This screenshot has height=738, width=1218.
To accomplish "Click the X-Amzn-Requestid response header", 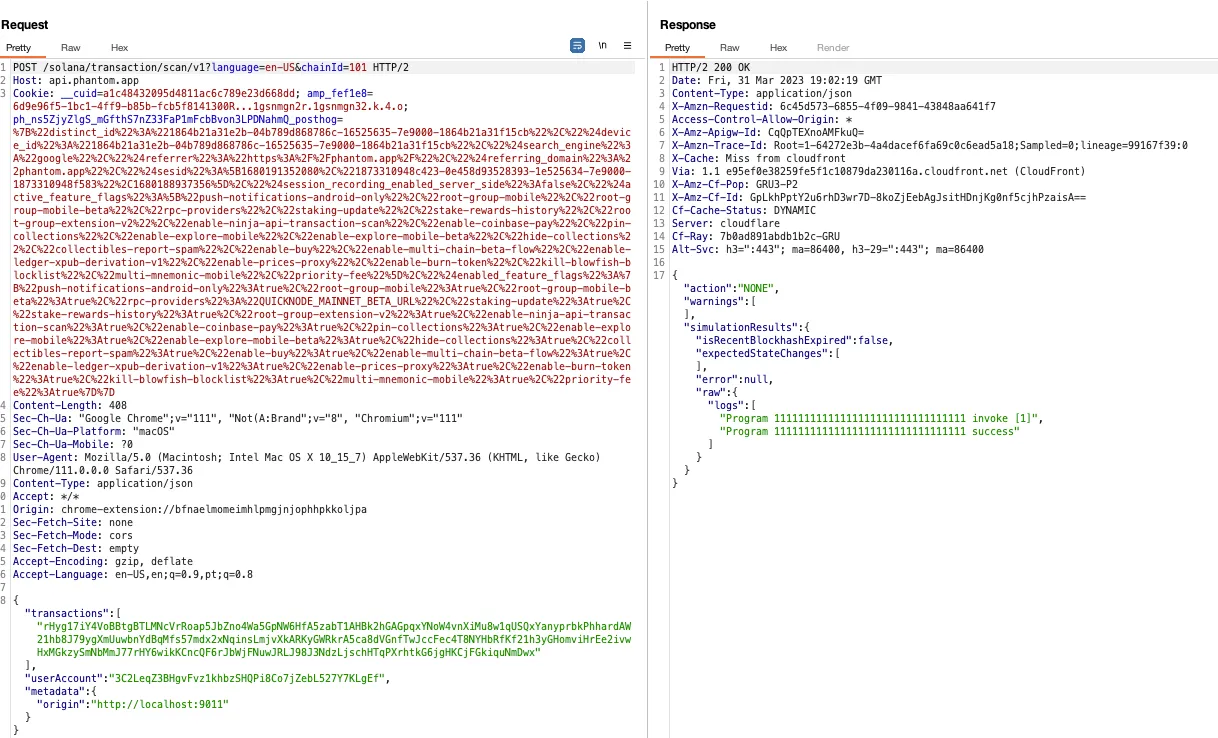I will pos(834,106).
